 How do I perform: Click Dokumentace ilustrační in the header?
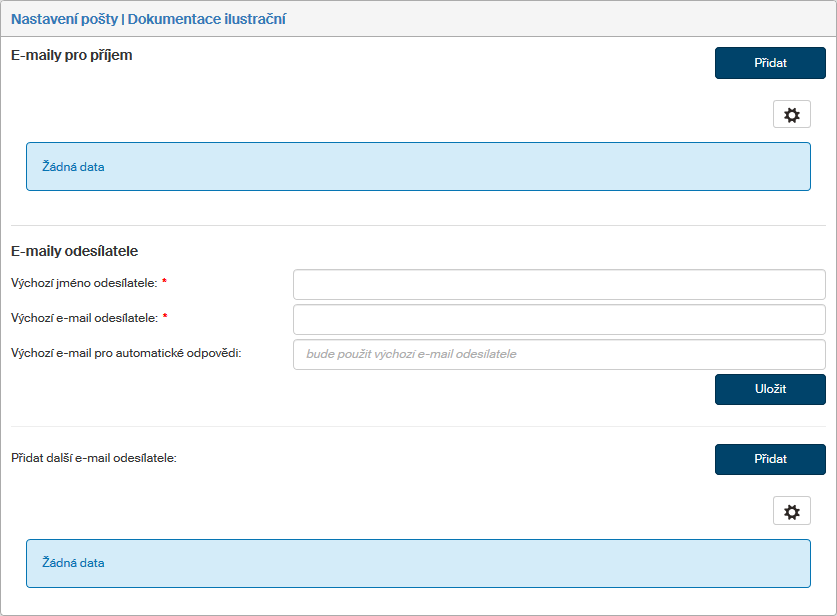pos(207,19)
